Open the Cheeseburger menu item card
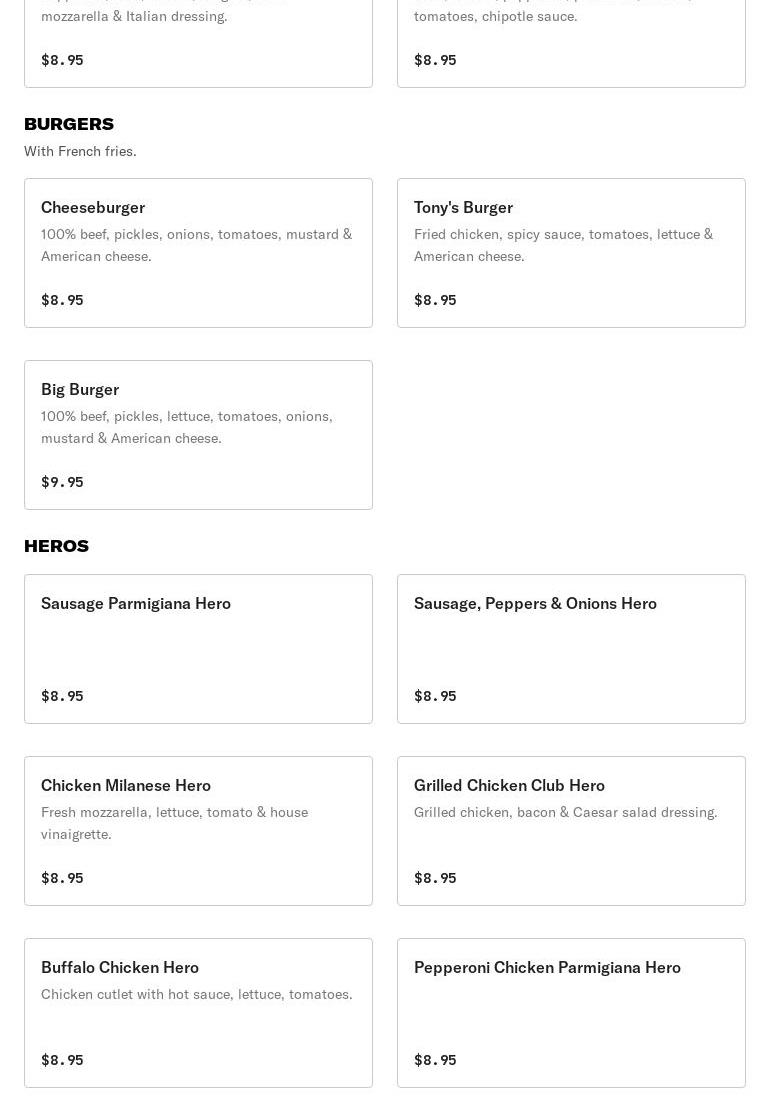 click(198, 252)
